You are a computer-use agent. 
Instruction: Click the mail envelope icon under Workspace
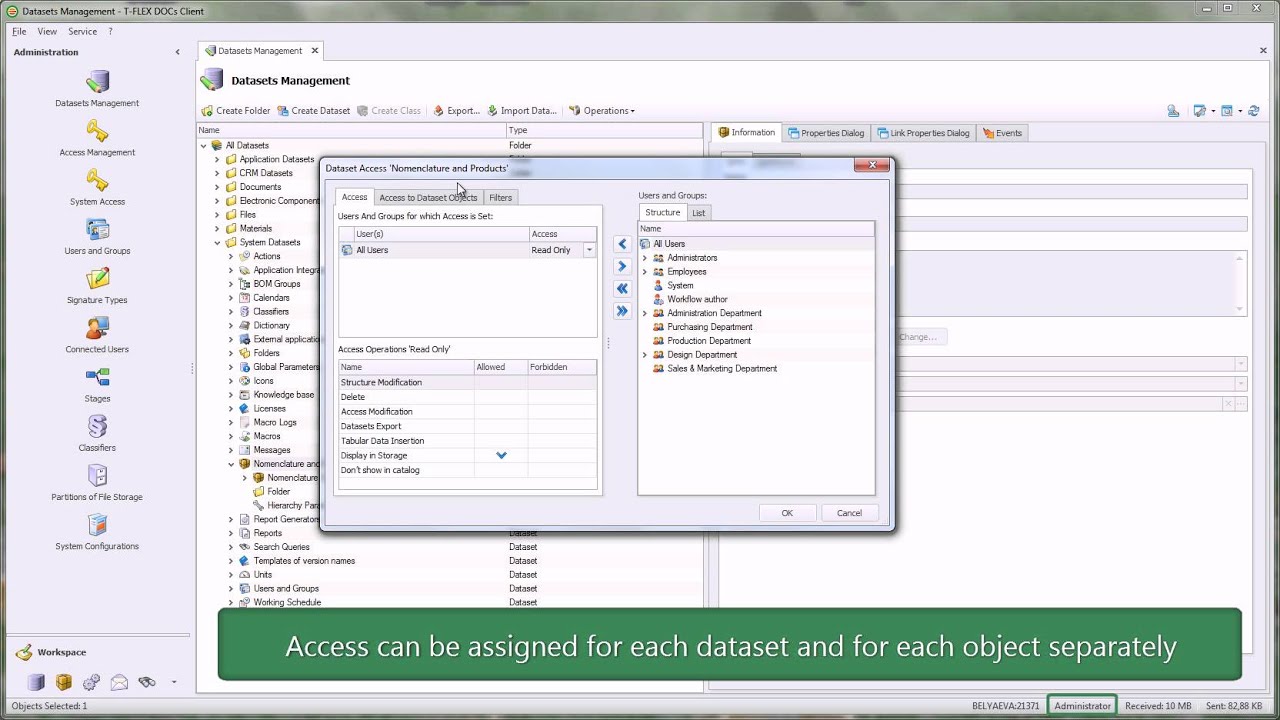[119, 682]
